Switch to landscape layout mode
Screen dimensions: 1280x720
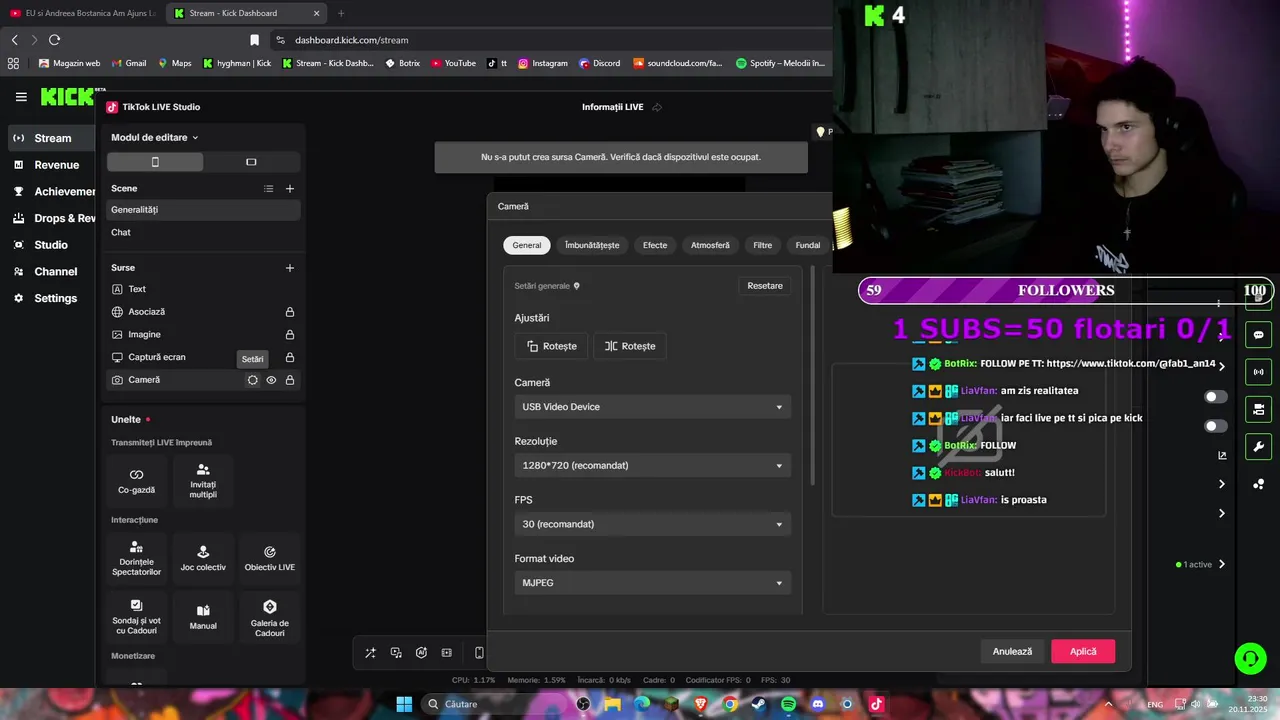click(x=251, y=162)
